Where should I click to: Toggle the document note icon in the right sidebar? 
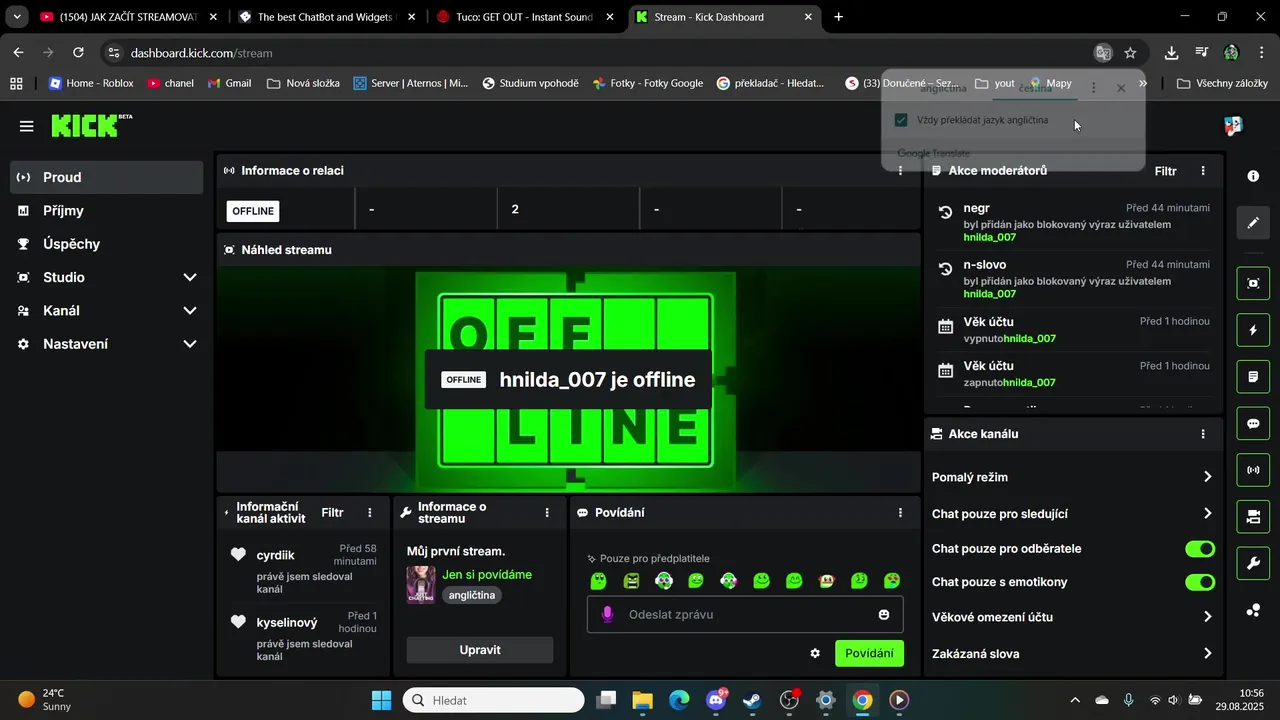(x=1253, y=377)
